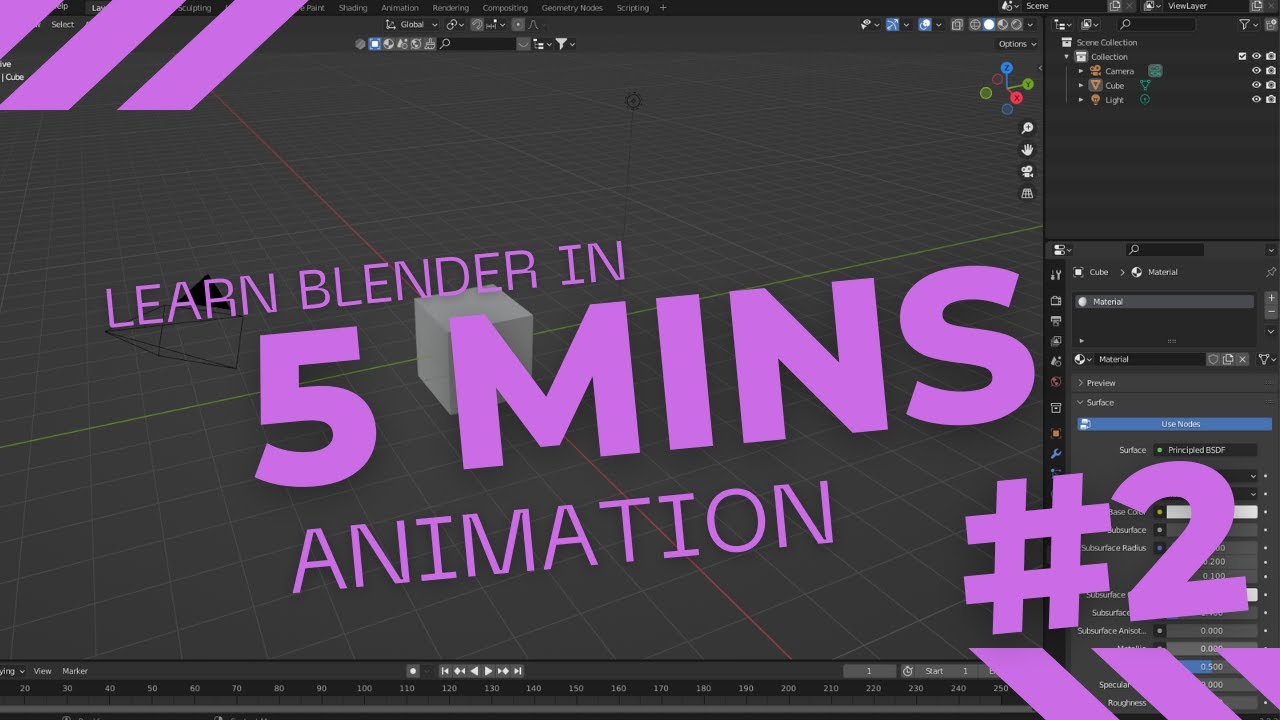The width and height of the screenshot is (1280, 720).
Task: Open the Compositing workspace tab
Action: coord(505,8)
